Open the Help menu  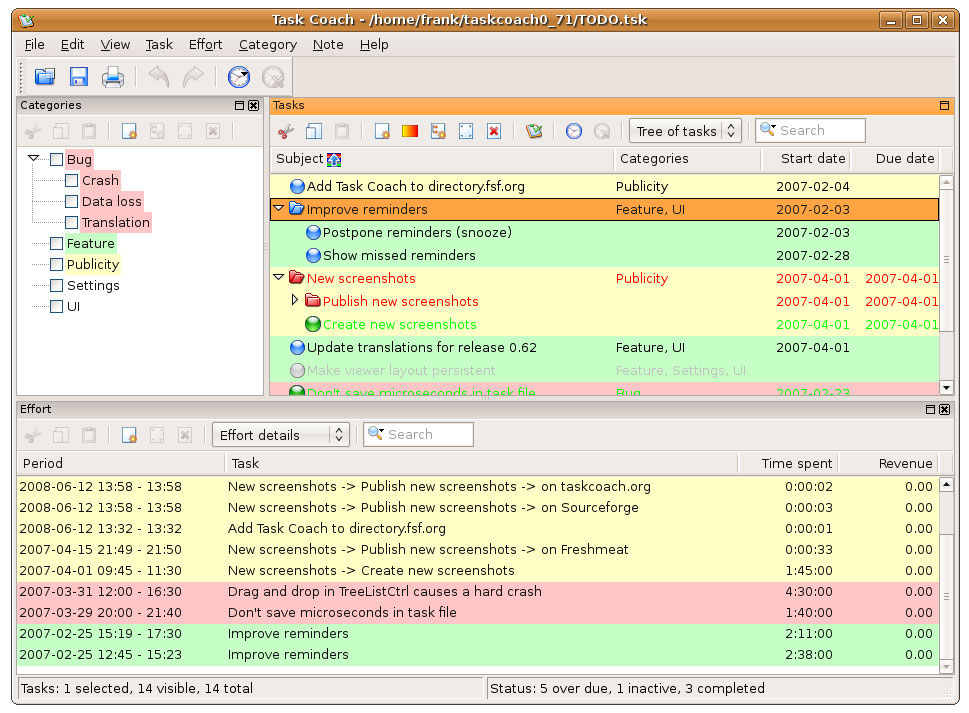tap(374, 44)
